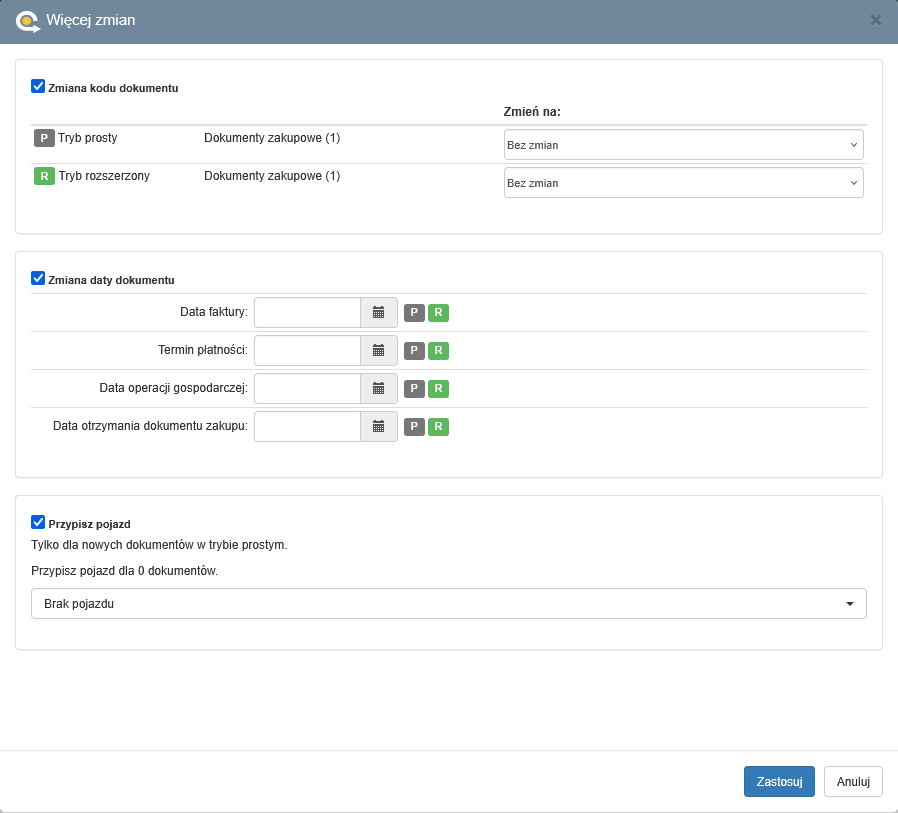Toggle Zmiana daty dokumentu checkbox
Image resolution: width=898 pixels, height=813 pixels.
coord(38,279)
